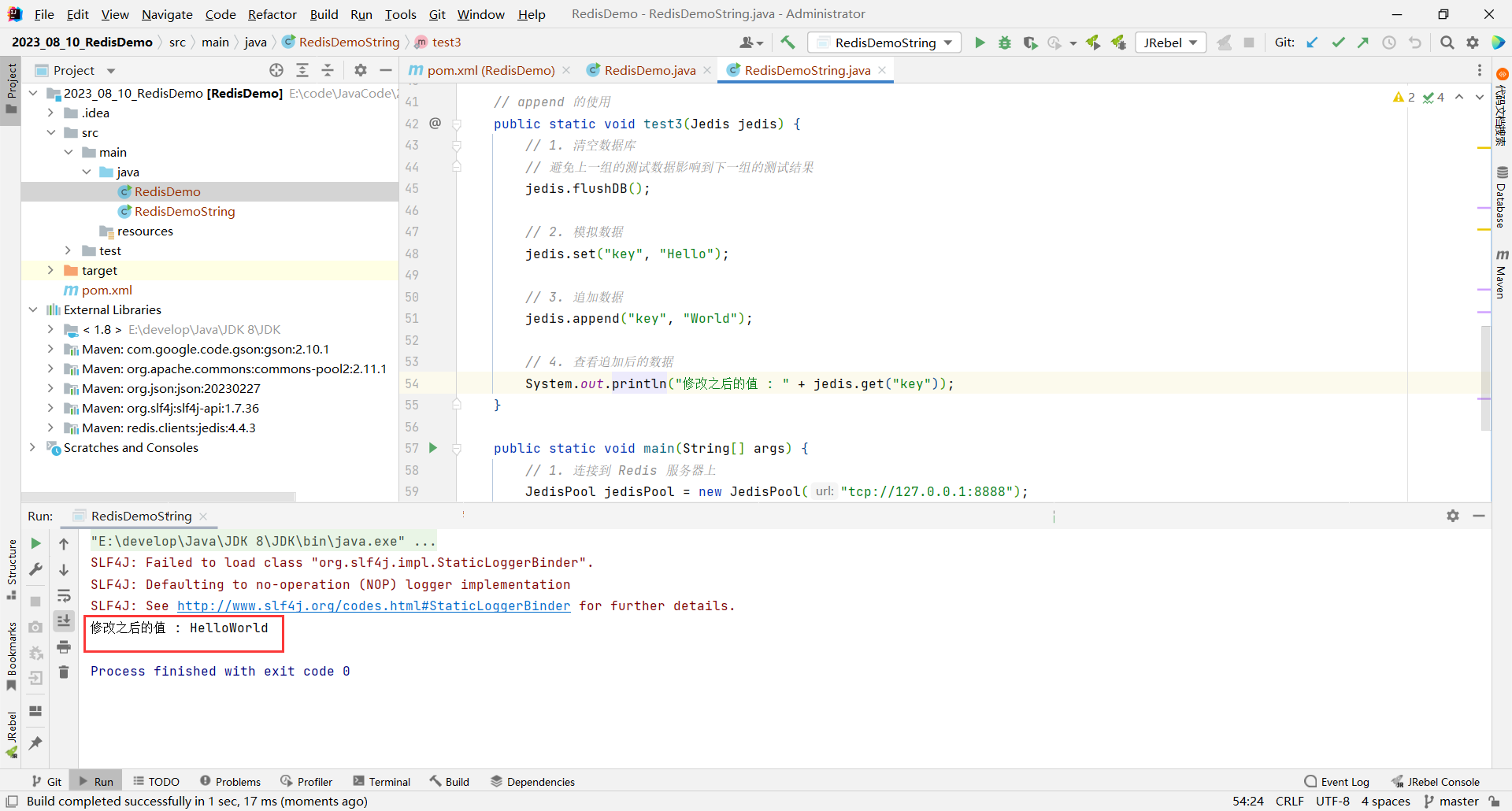
Task: Collapse all in the Project panel
Action: pyautogui.click(x=328, y=70)
